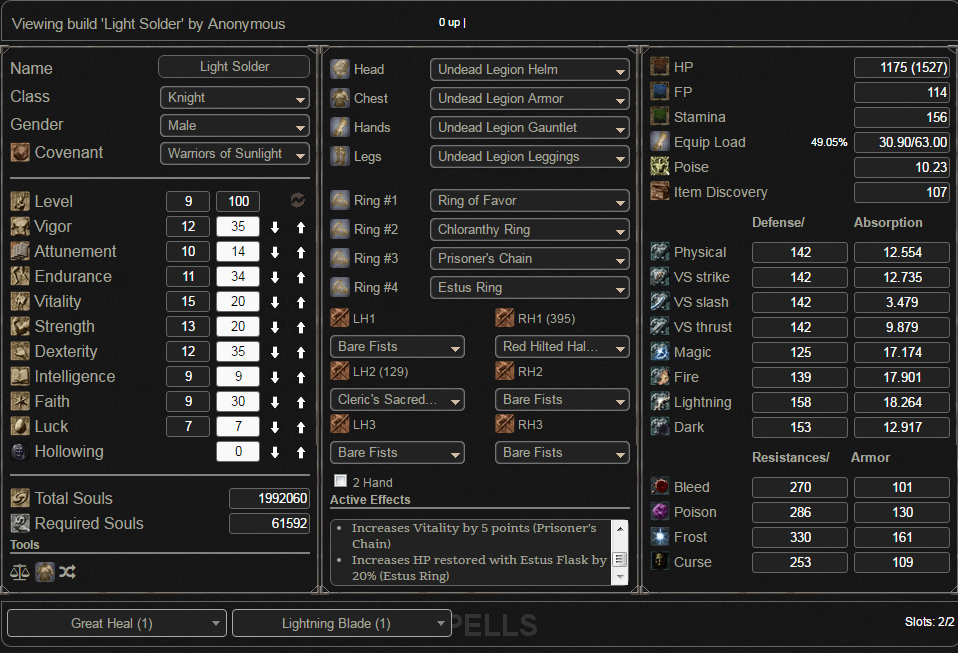This screenshot has height=653, width=958.
Task: Click the HP value 1175 (1527)
Action: (901, 67)
